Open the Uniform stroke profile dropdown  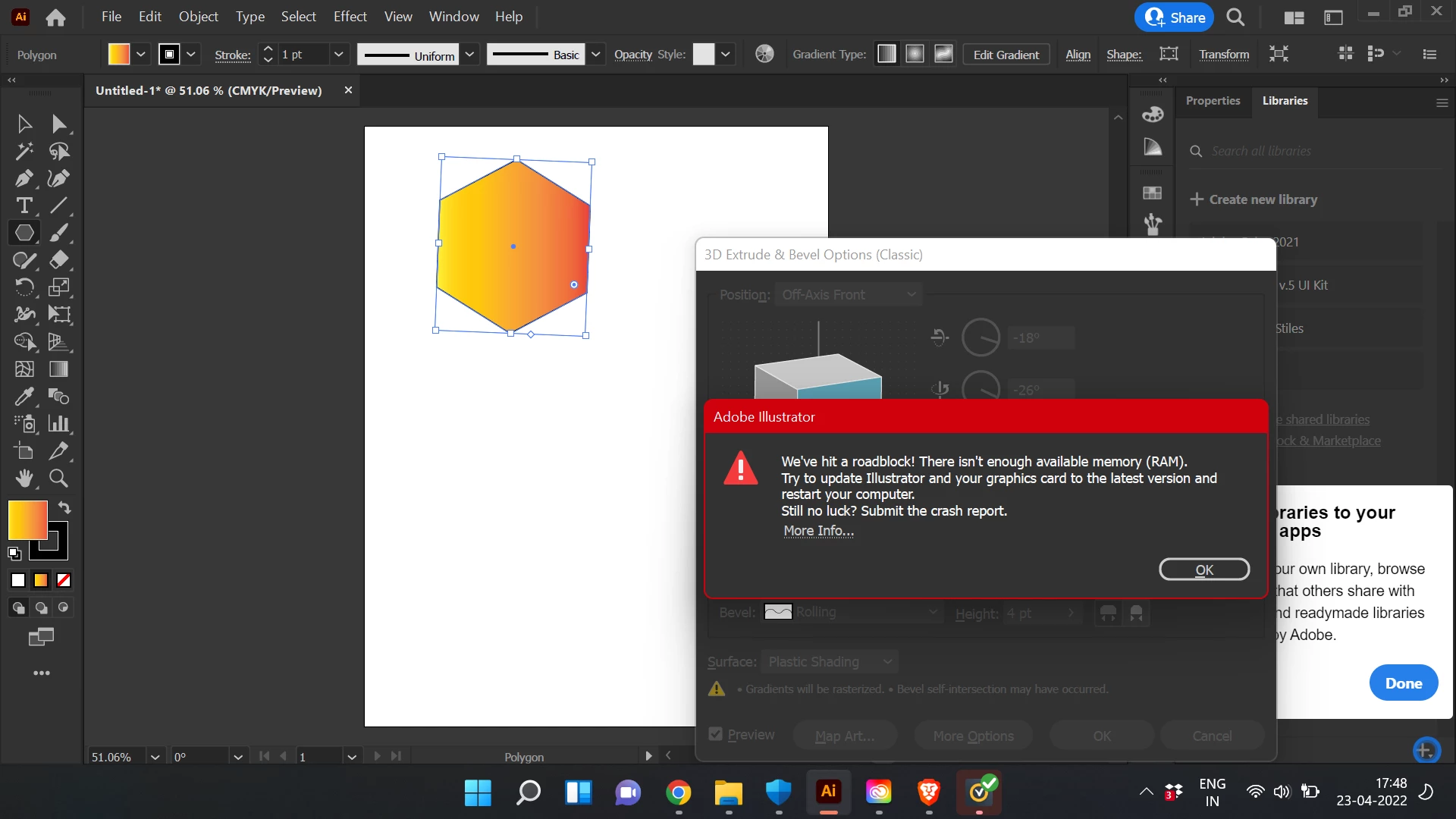tap(469, 55)
